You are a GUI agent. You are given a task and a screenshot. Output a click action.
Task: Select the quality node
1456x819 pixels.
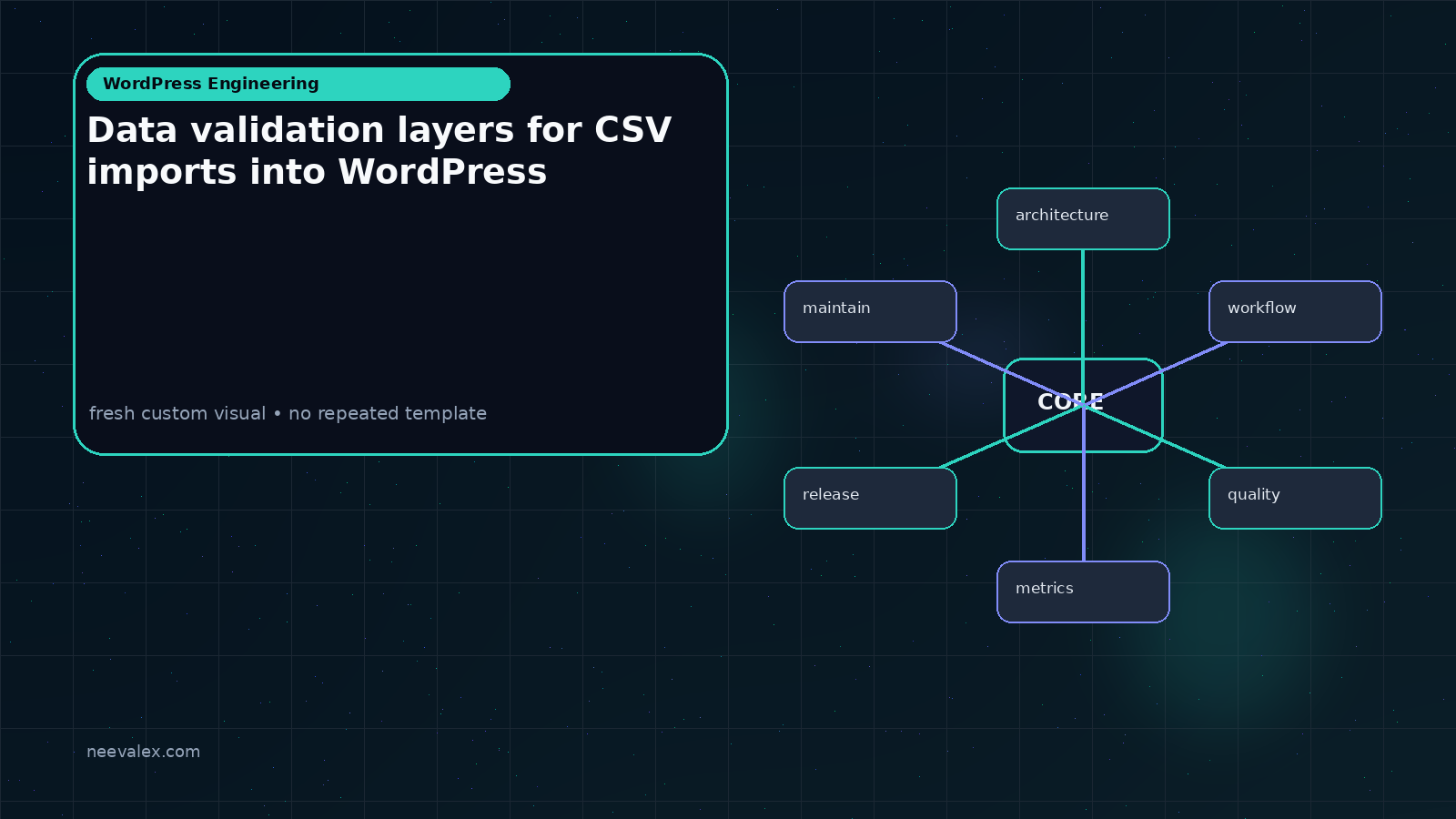click(x=1295, y=498)
